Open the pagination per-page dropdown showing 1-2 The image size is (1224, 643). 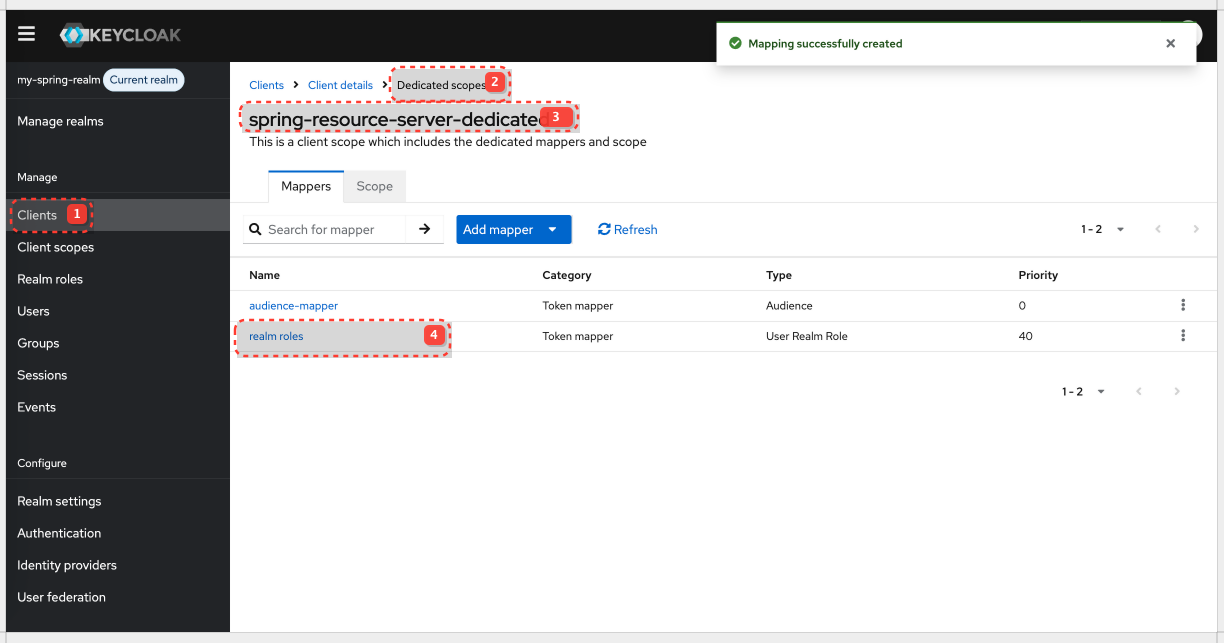[x=1119, y=229]
